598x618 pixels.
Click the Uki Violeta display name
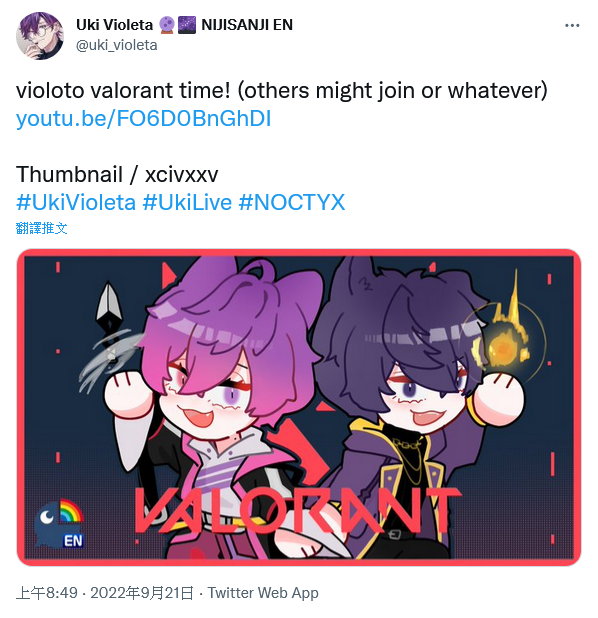pos(114,25)
